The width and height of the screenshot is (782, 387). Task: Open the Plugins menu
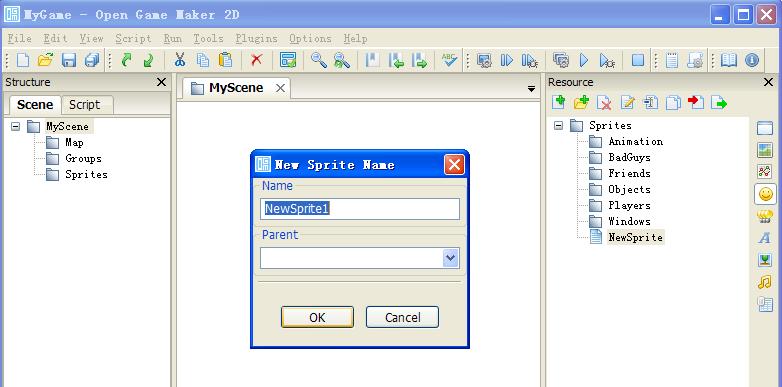point(256,38)
